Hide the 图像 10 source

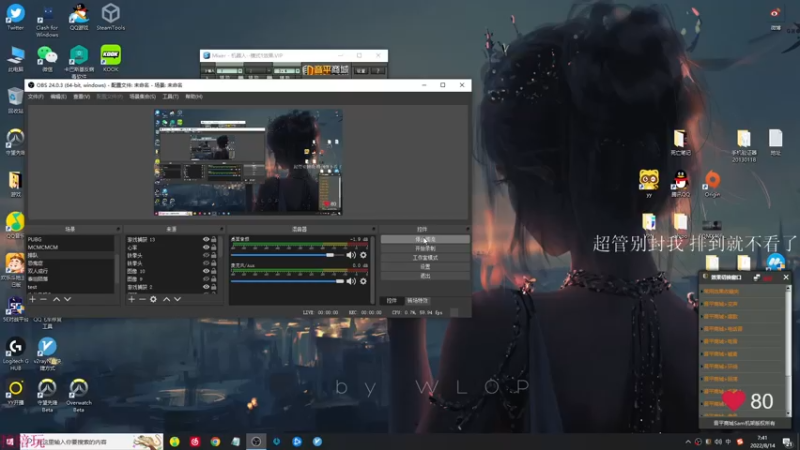click(206, 271)
